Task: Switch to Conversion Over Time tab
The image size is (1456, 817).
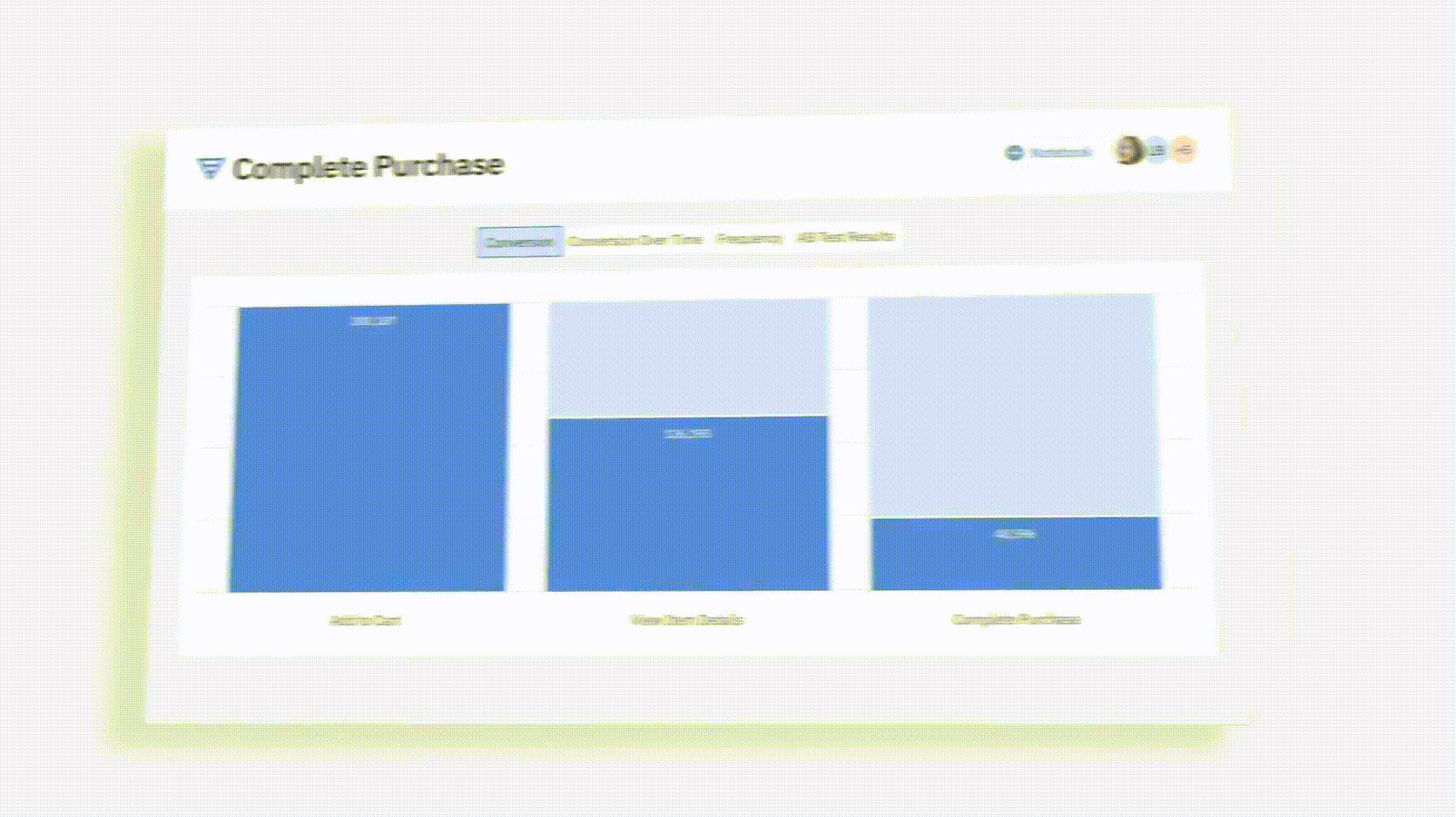Action: click(635, 240)
